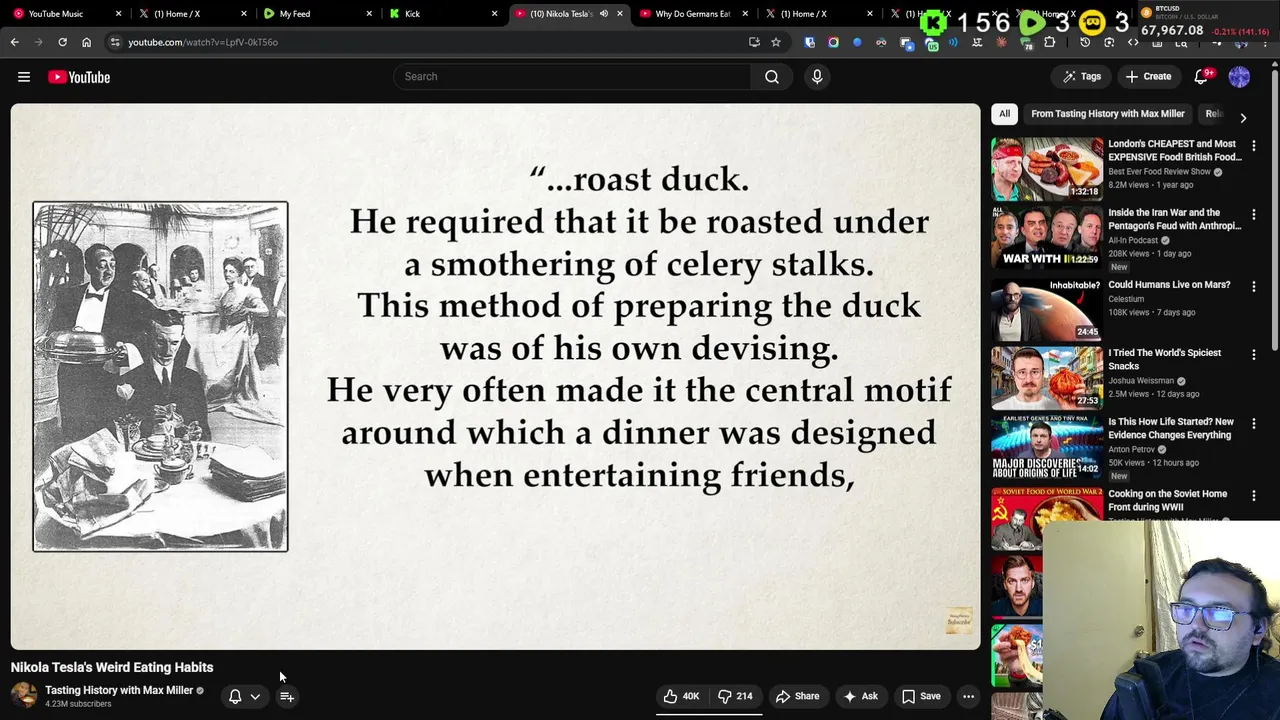
Task: Go to the YouTube home logo
Action: click(79, 77)
